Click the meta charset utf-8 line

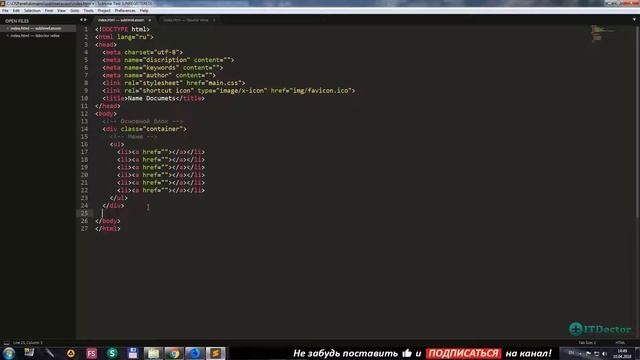click(143, 52)
